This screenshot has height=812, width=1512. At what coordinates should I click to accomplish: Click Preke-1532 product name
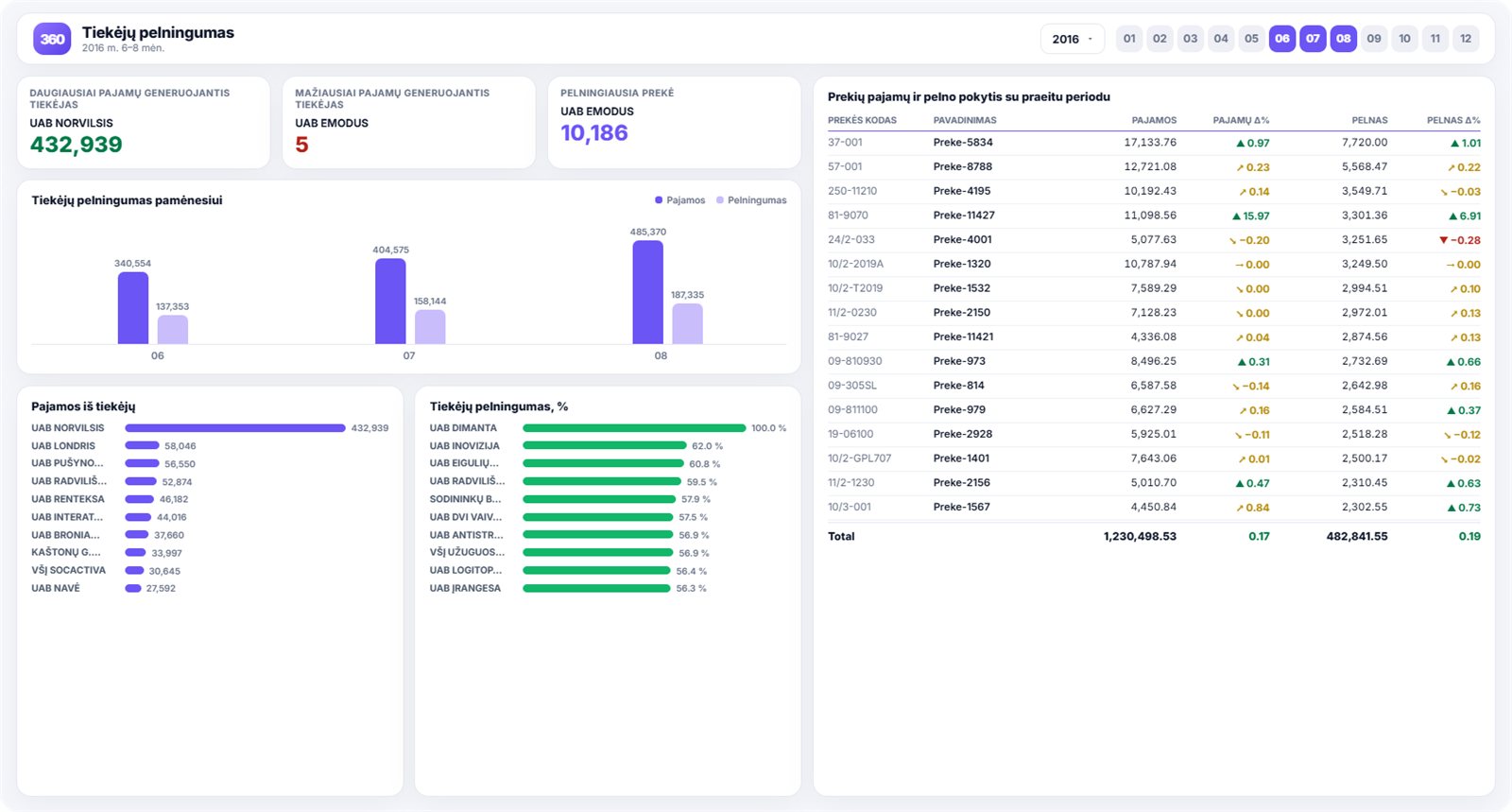(x=962, y=288)
